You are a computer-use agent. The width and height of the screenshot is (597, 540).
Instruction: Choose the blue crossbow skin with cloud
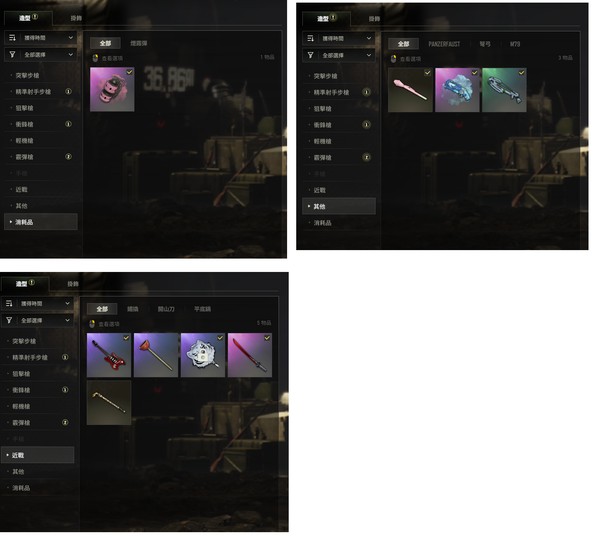pyautogui.click(x=457, y=90)
